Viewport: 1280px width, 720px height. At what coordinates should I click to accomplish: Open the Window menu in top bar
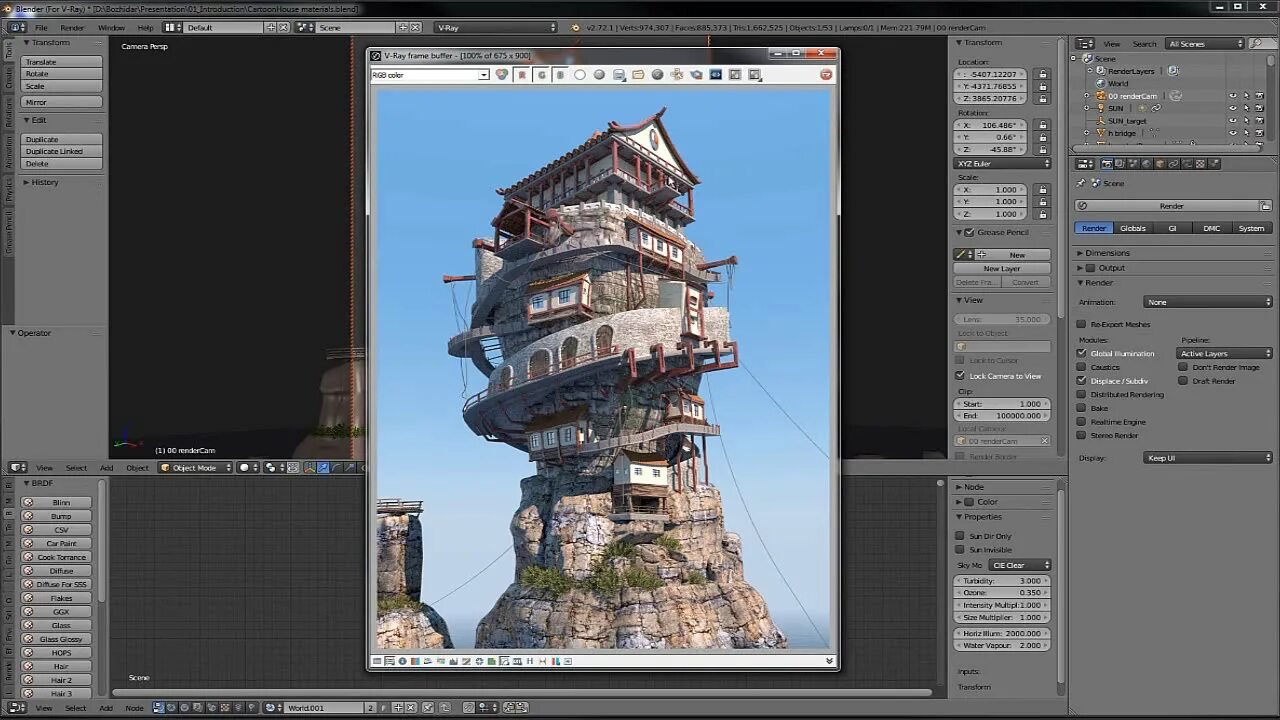111,27
